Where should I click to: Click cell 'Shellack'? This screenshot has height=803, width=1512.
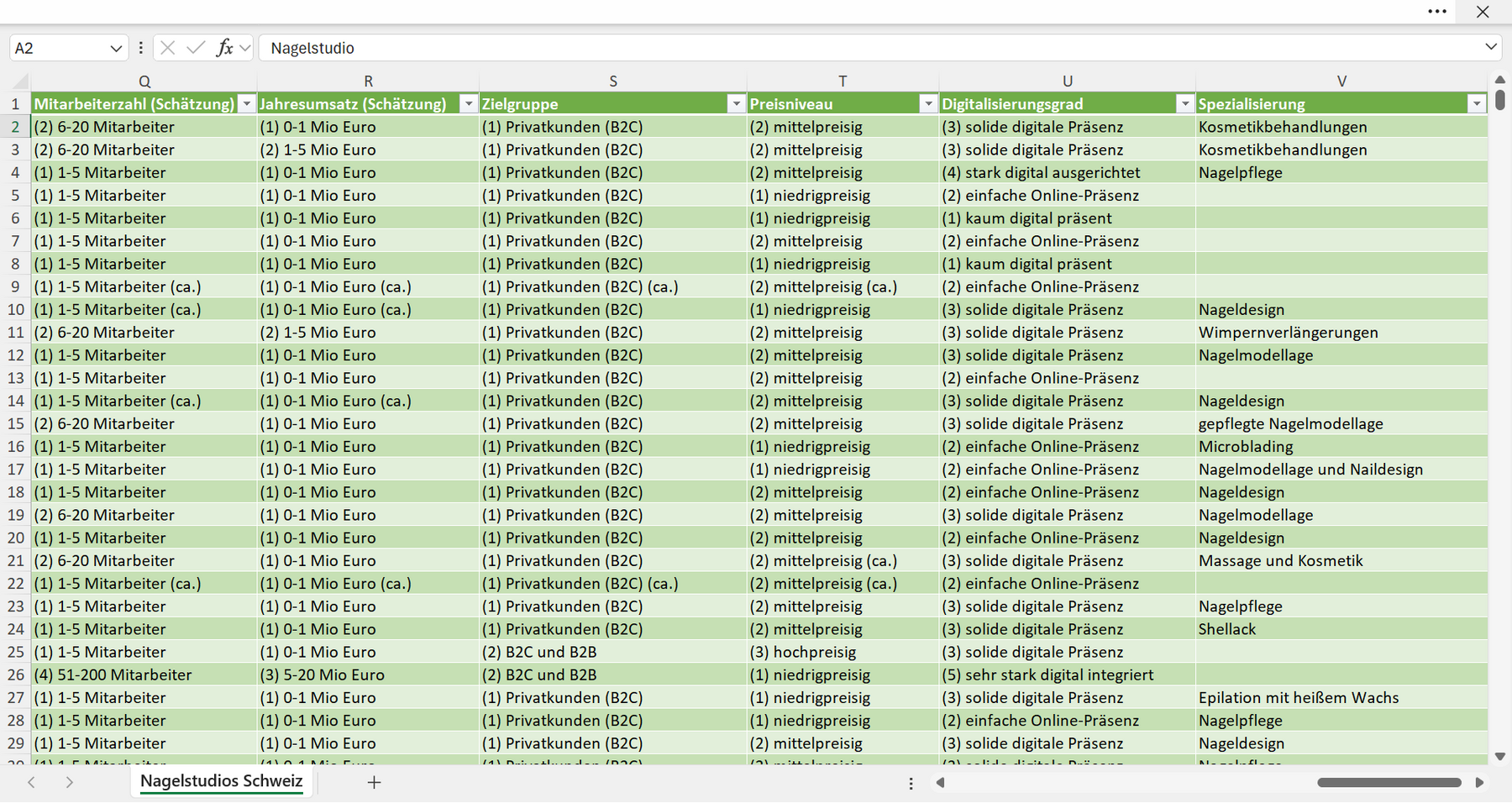1341,629
